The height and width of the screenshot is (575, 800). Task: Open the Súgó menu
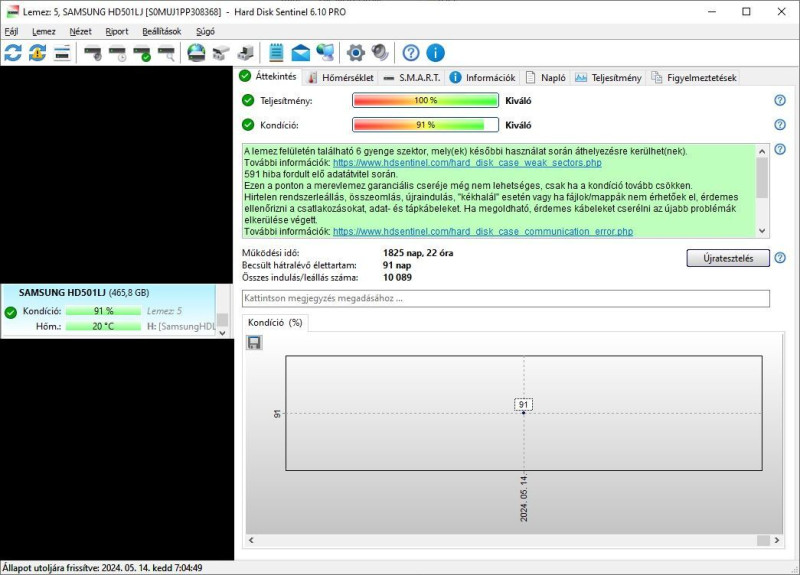tap(206, 32)
